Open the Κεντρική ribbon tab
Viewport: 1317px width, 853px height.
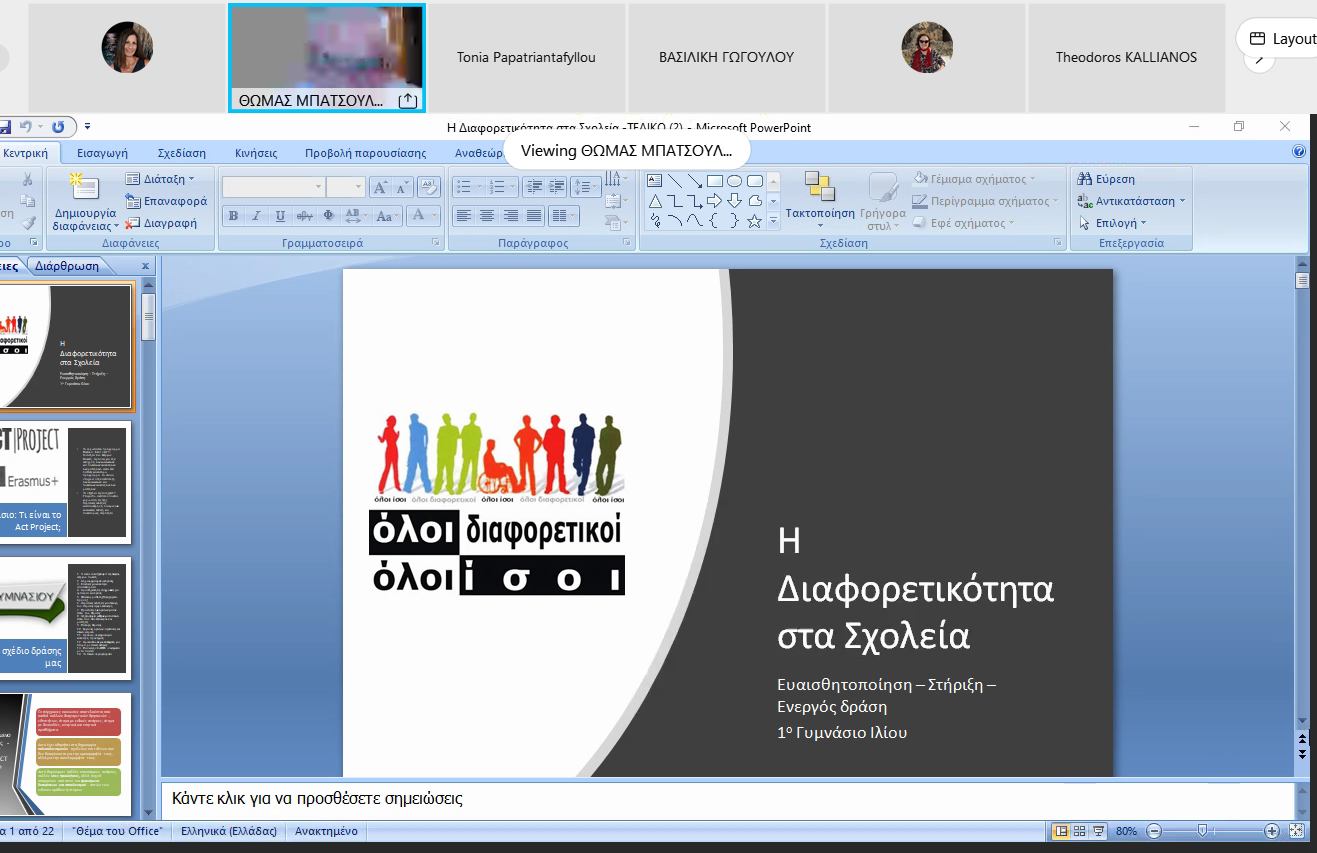coord(26,153)
